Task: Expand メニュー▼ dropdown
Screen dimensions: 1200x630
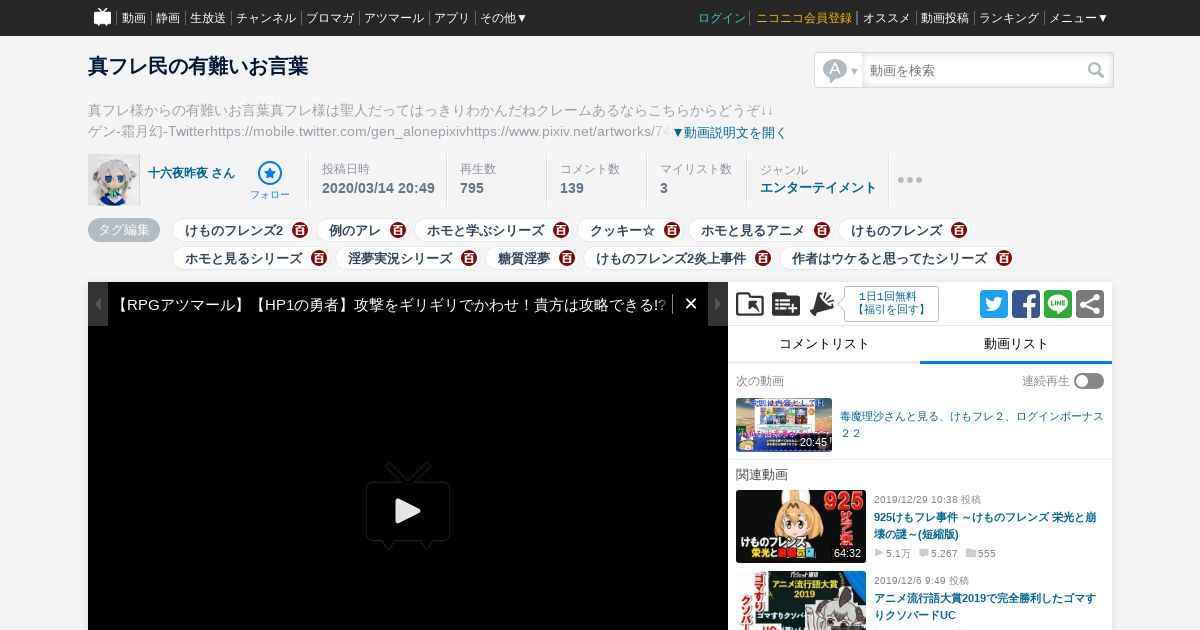Action: click(x=1079, y=18)
